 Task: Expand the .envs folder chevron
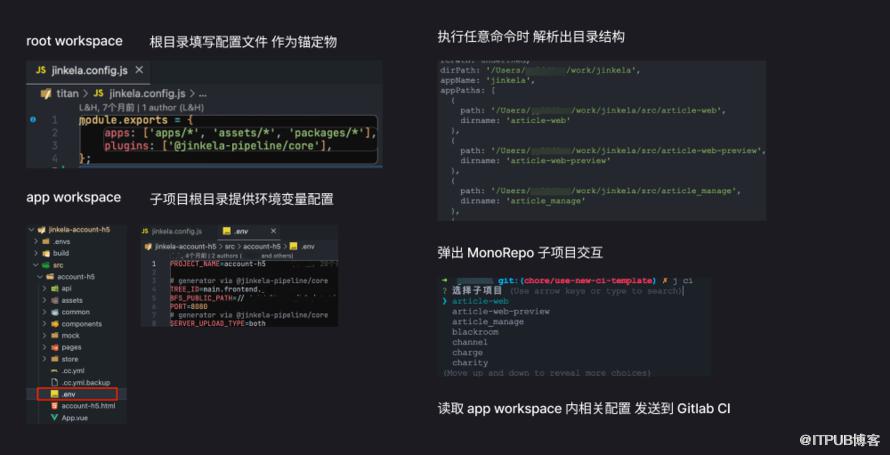[36, 242]
